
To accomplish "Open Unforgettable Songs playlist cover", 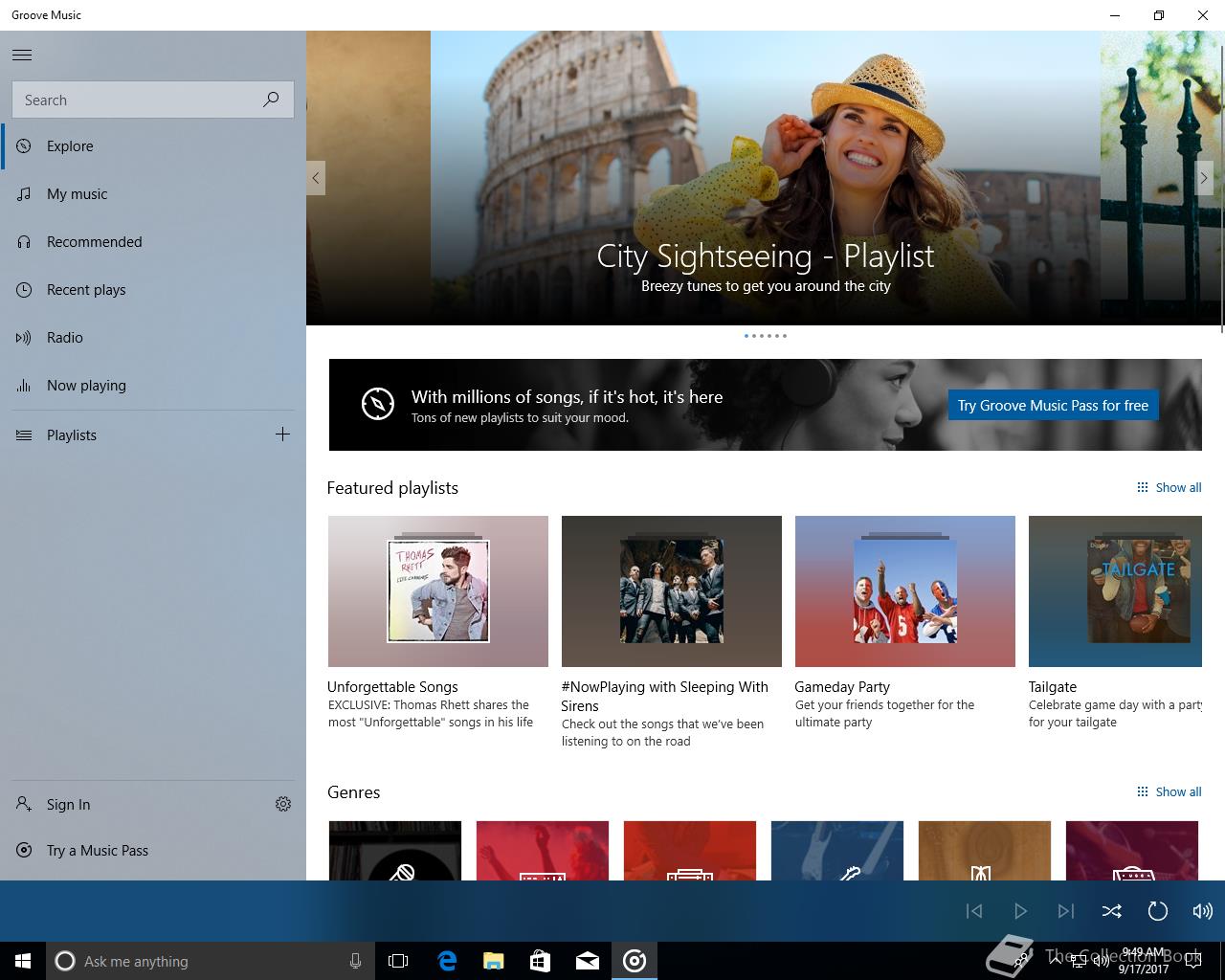I will (x=438, y=591).
